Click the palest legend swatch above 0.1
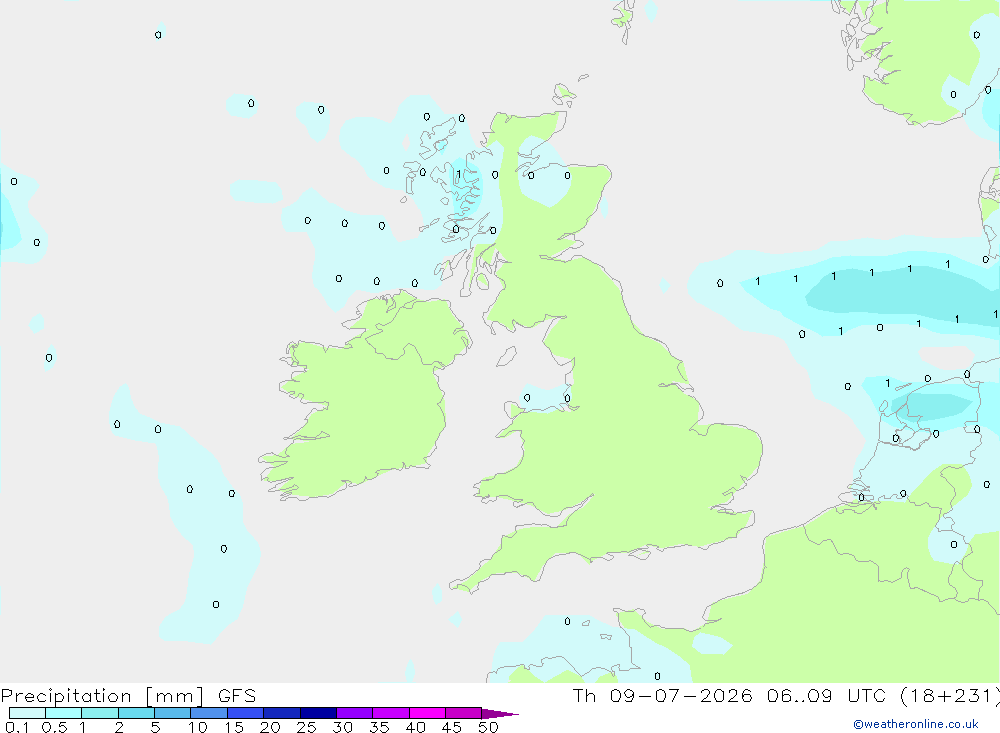This screenshot has width=1000, height=733. coord(27,713)
